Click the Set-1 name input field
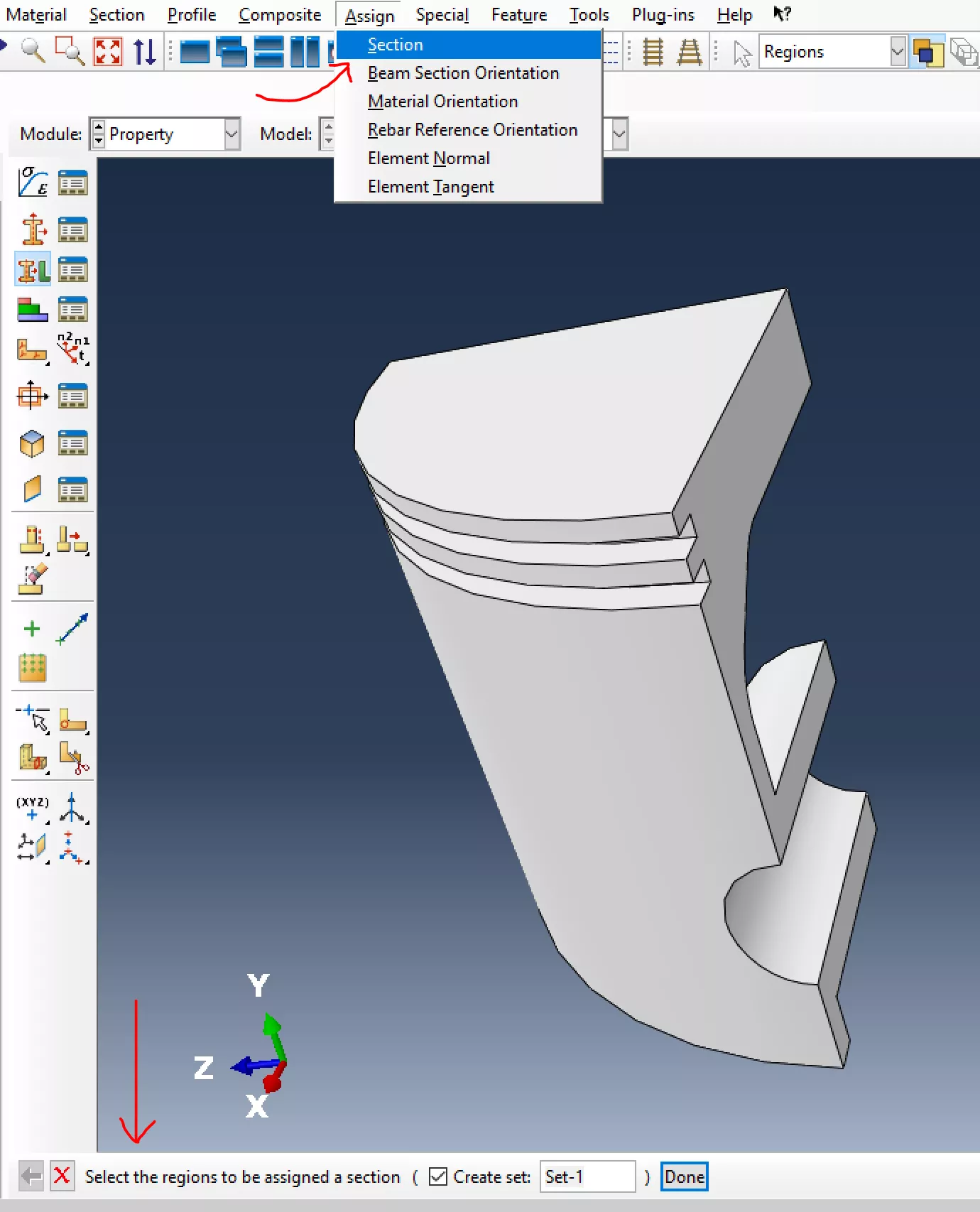This screenshot has height=1212, width=980. point(587,1176)
